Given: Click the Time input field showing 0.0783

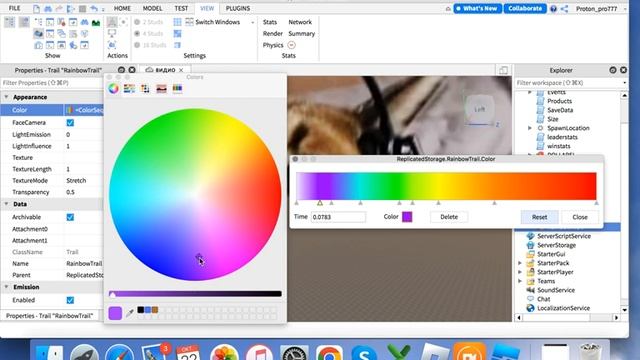Looking at the screenshot, I should [338, 217].
